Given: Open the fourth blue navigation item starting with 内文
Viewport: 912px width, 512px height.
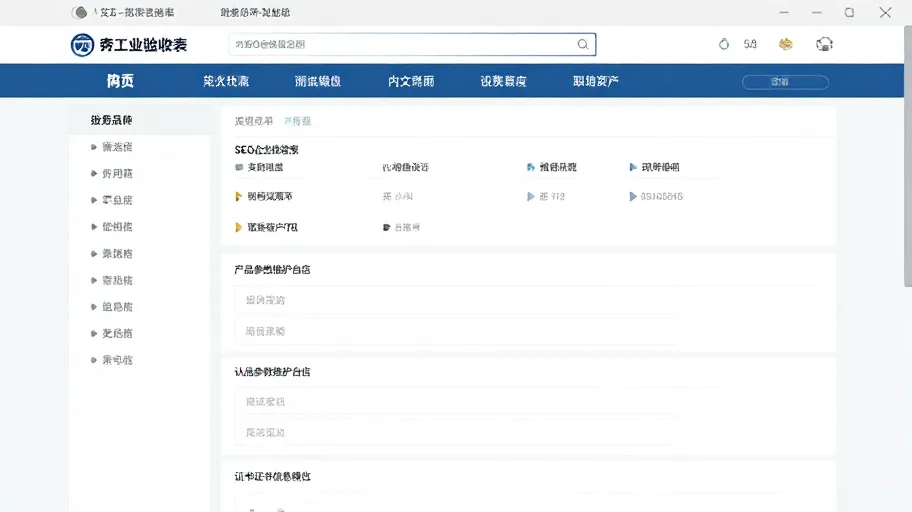Looking at the screenshot, I should point(411,81).
